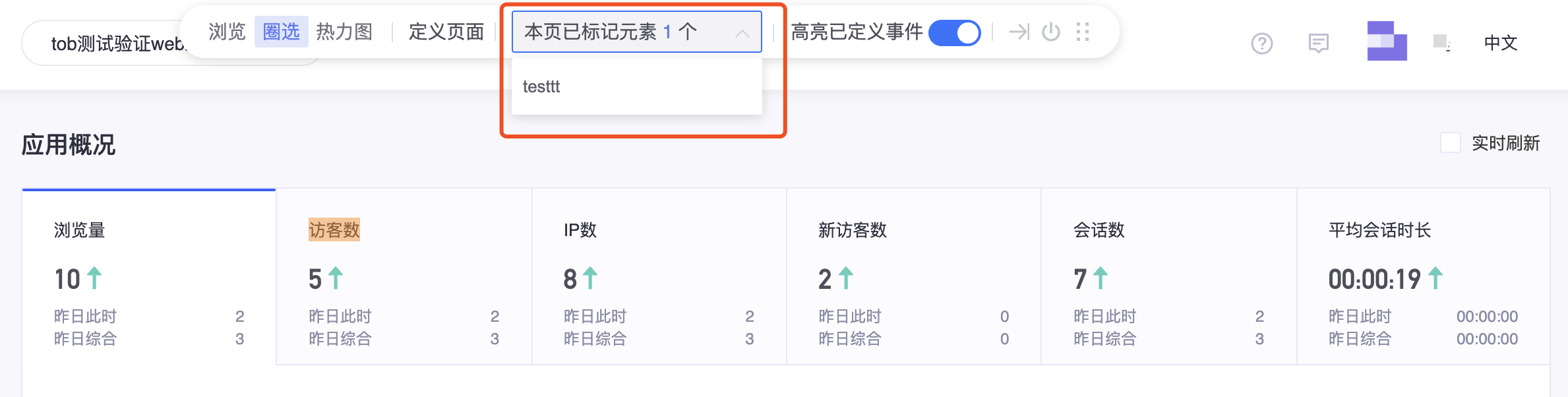The width and height of the screenshot is (1568, 397).
Task: Open the feedback message icon
Action: (1318, 44)
